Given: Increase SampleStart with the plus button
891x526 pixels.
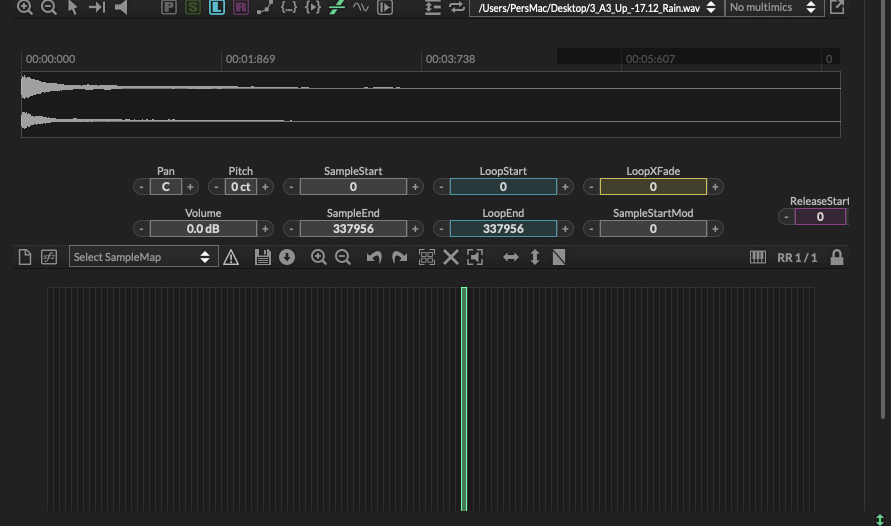Looking at the screenshot, I should [x=415, y=187].
